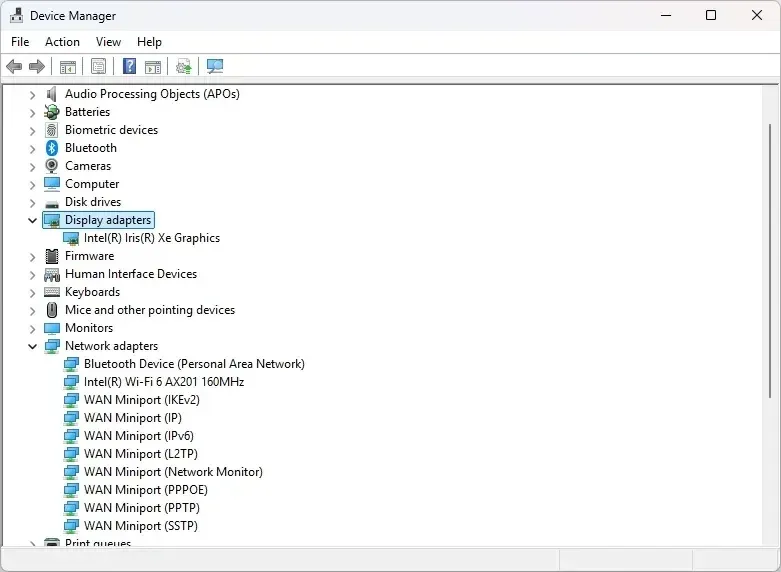Click the Update device driver toolbar icon
Image resolution: width=781 pixels, height=572 pixels.
coord(184,66)
